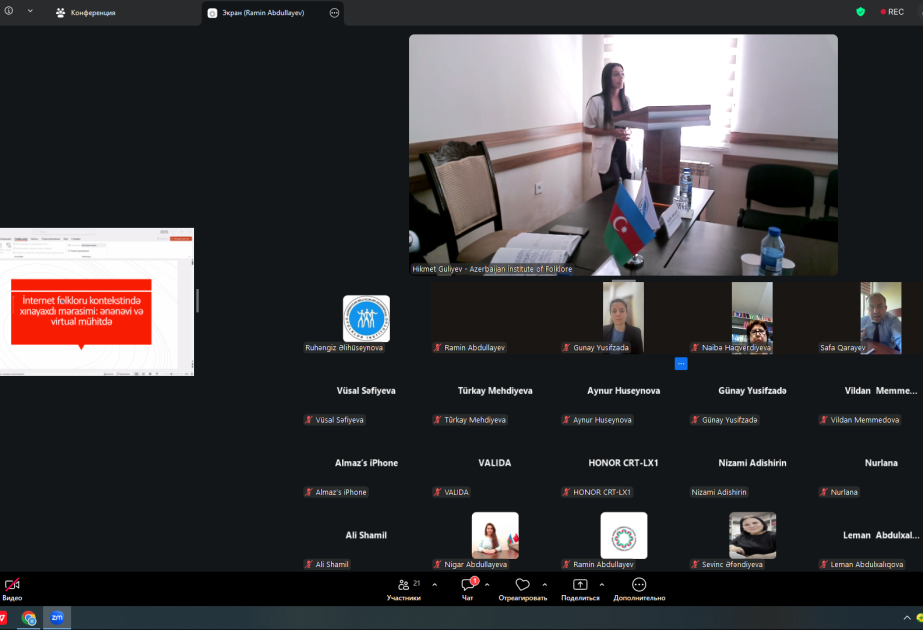Select the Aynur Huseynova participant tile

623,391
